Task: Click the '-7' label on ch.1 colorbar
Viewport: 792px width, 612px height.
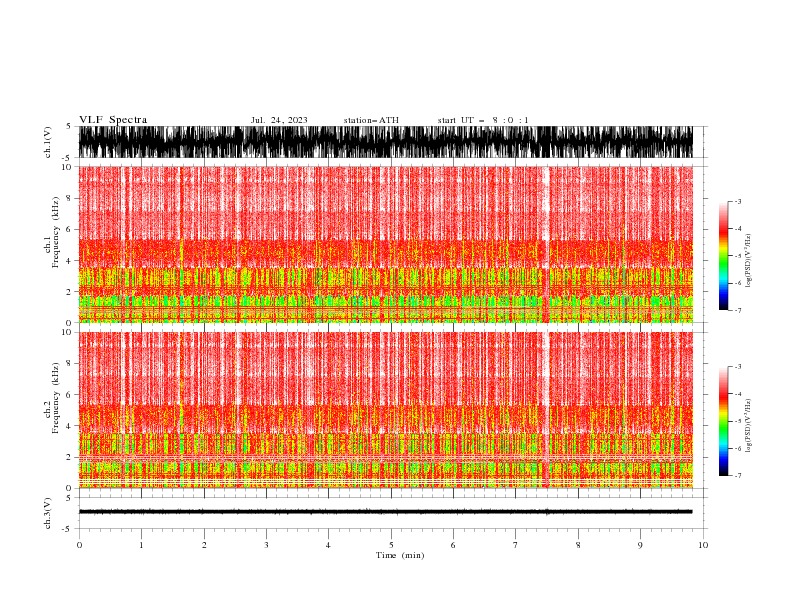Action: click(738, 310)
